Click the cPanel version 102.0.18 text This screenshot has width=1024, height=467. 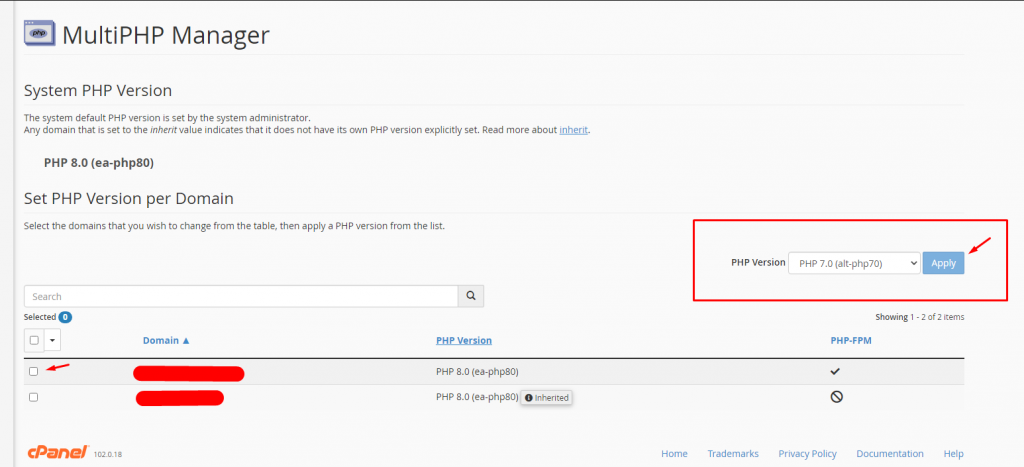[x=108, y=454]
